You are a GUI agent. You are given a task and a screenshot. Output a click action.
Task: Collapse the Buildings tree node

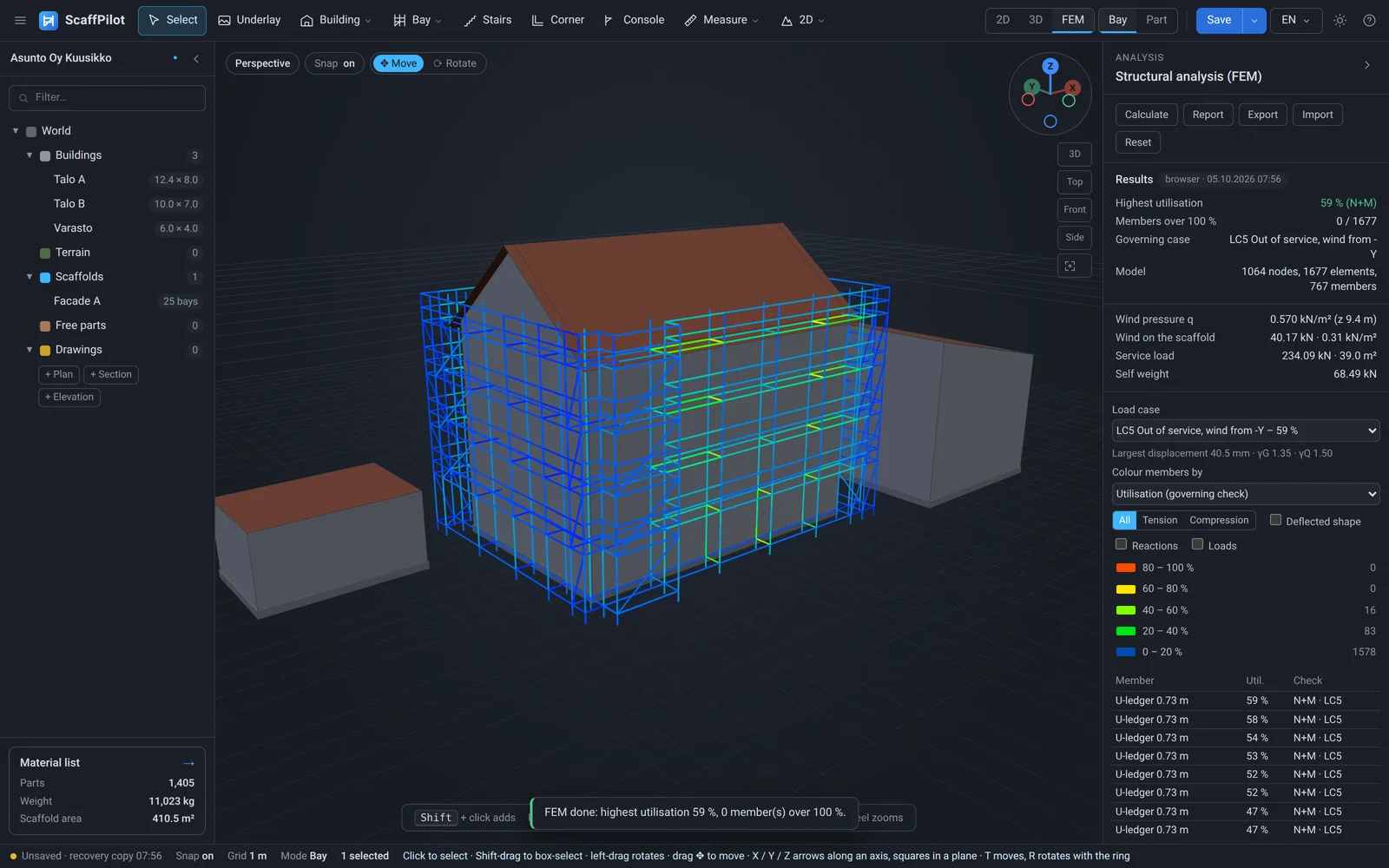30,155
